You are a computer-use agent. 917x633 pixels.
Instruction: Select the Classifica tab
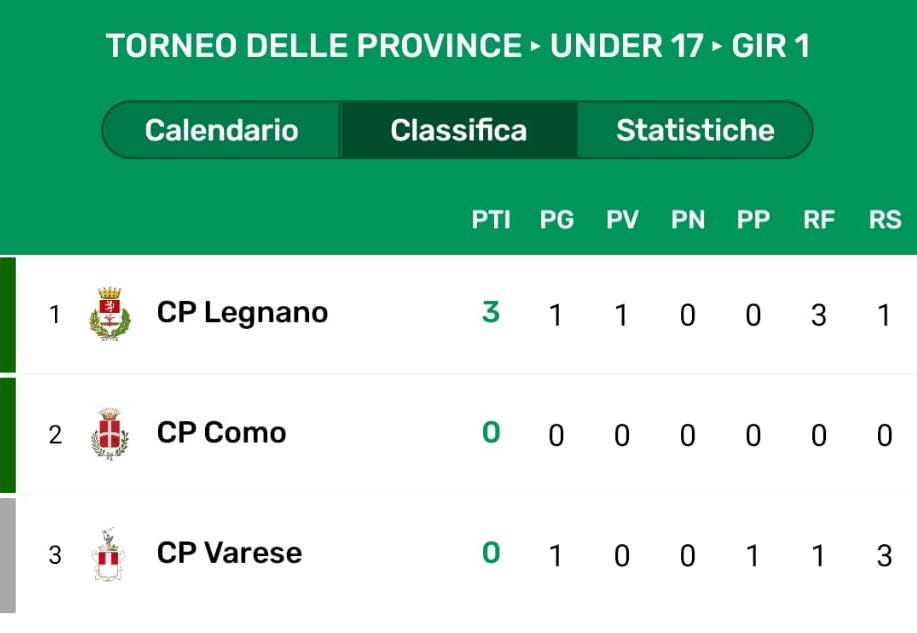pos(458,130)
